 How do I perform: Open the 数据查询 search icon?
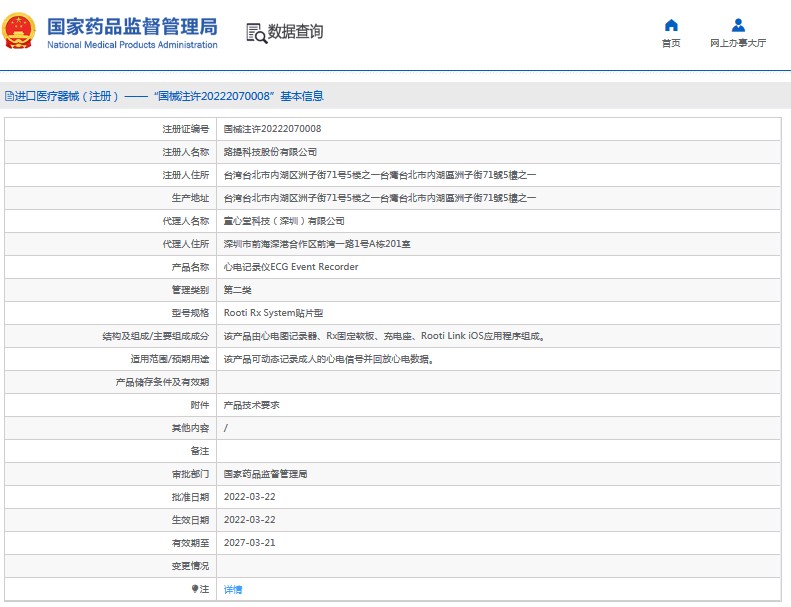[256, 33]
